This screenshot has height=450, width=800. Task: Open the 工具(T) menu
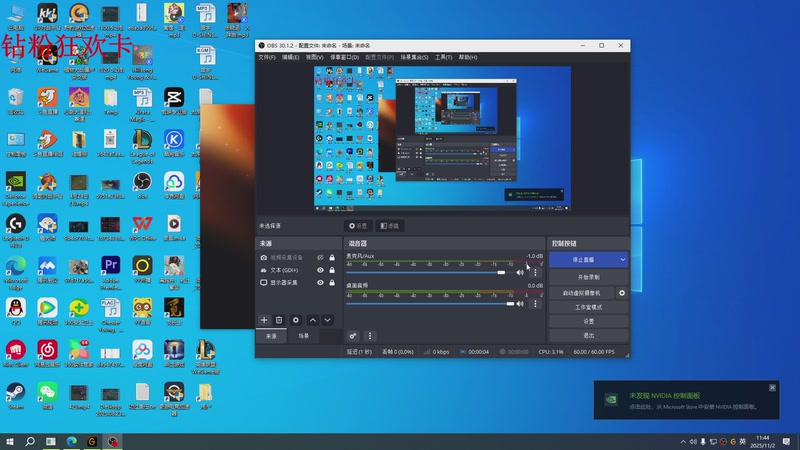click(x=443, y=57)
